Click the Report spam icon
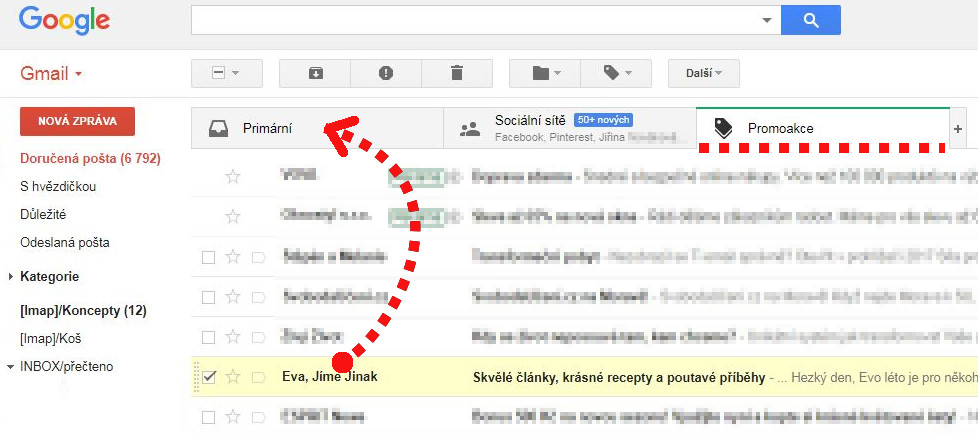The image size is (978, 435). point(386,74)
